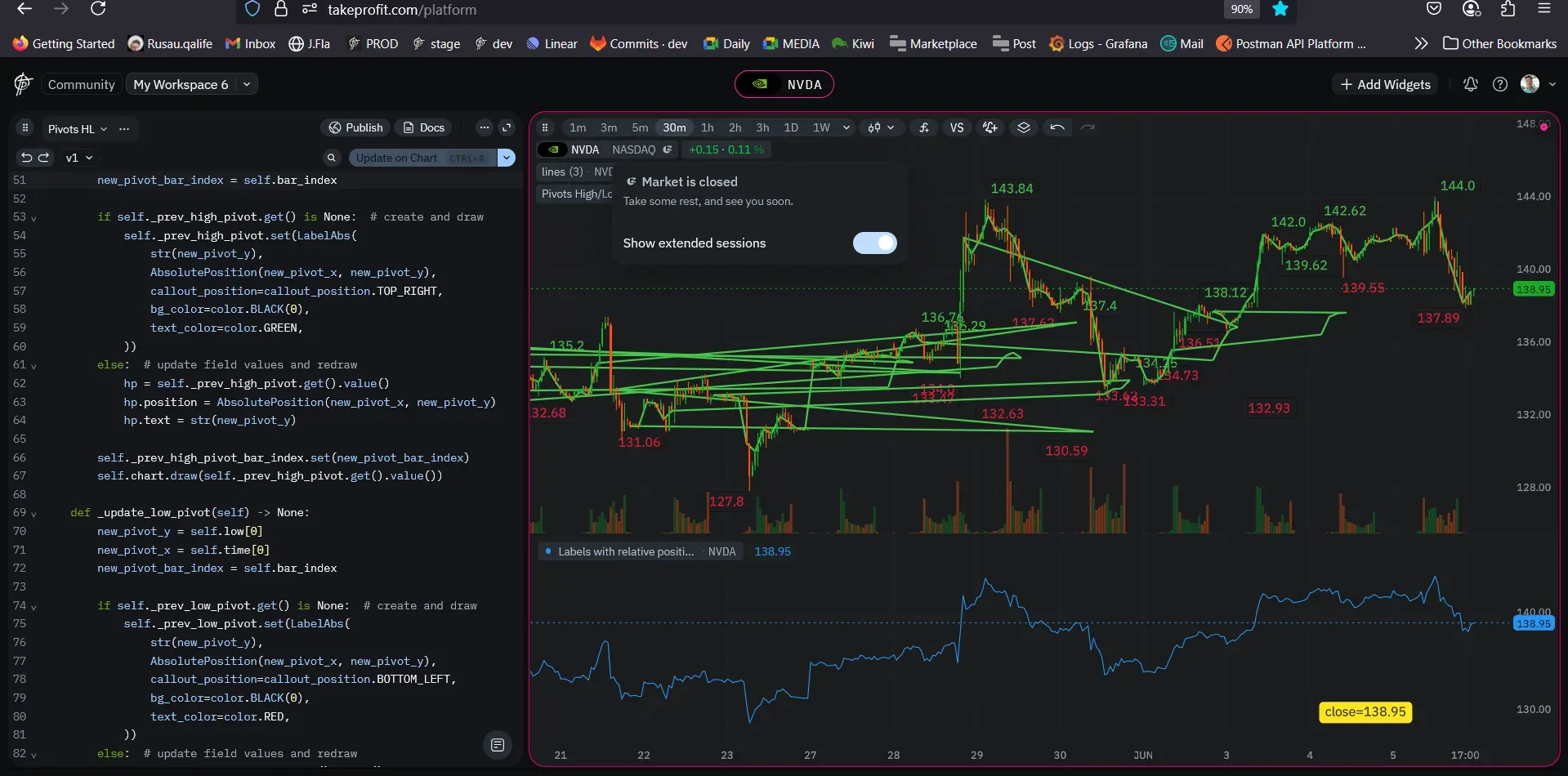This screenshot has width=1568, height=776.
Task: Switch to the 1D timeframe
Action: pyautogui.click(x=790, y=127)
